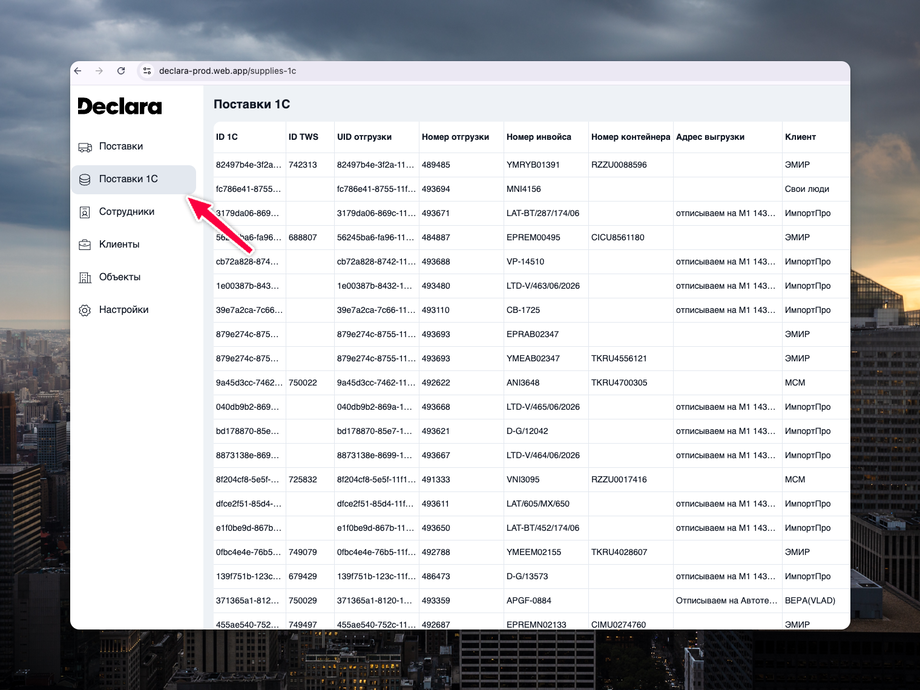The width and height of the screenshot is (920, 690).
Task: Open site info icon in address bar
Action: tap(147, 71)
